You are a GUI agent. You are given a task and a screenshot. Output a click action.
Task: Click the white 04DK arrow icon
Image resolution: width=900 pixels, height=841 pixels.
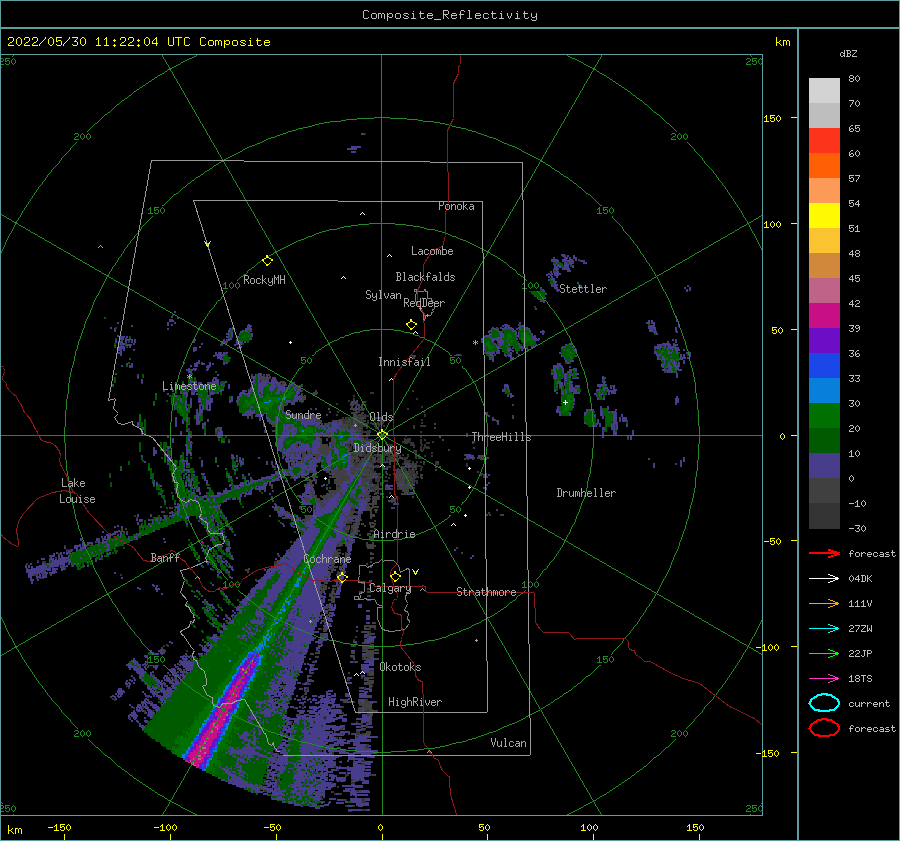click(824, 579)
